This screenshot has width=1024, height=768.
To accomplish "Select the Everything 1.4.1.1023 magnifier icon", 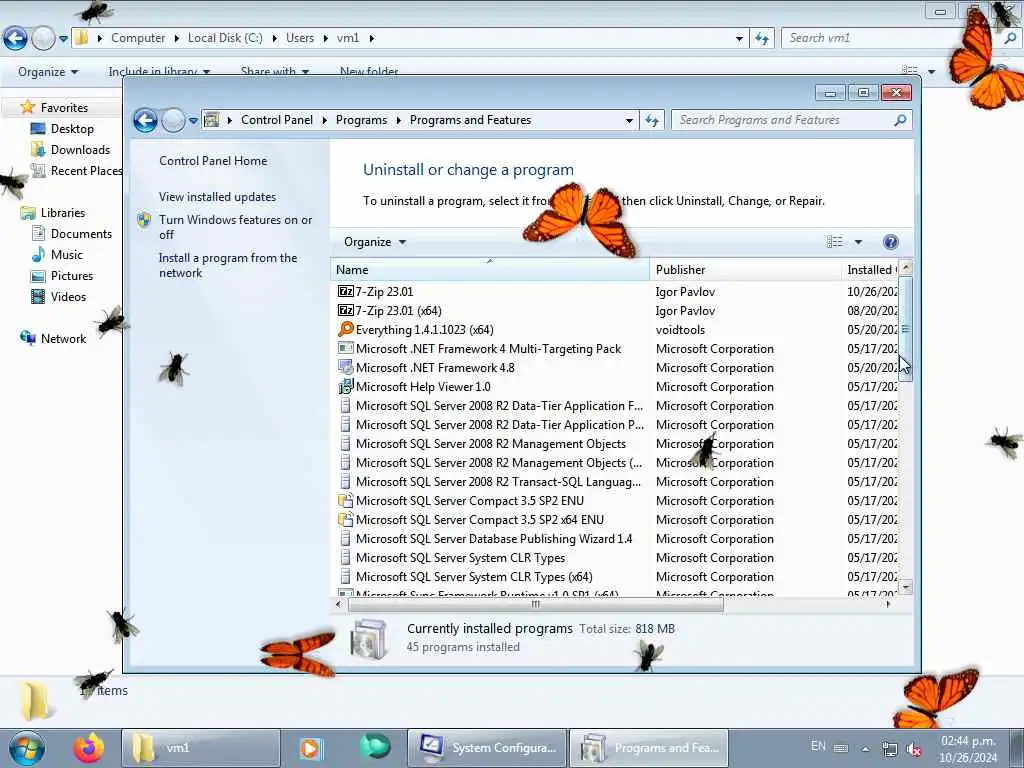I will coord(345,329).
